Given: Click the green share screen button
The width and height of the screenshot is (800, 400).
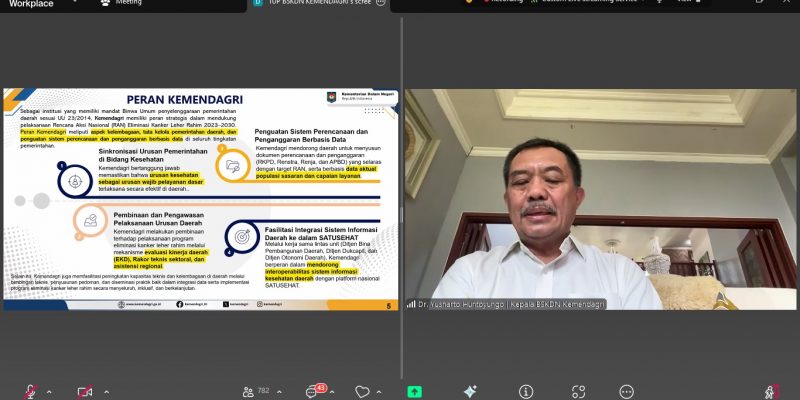Looking at the screenshot, I should (x=414, y=392).
